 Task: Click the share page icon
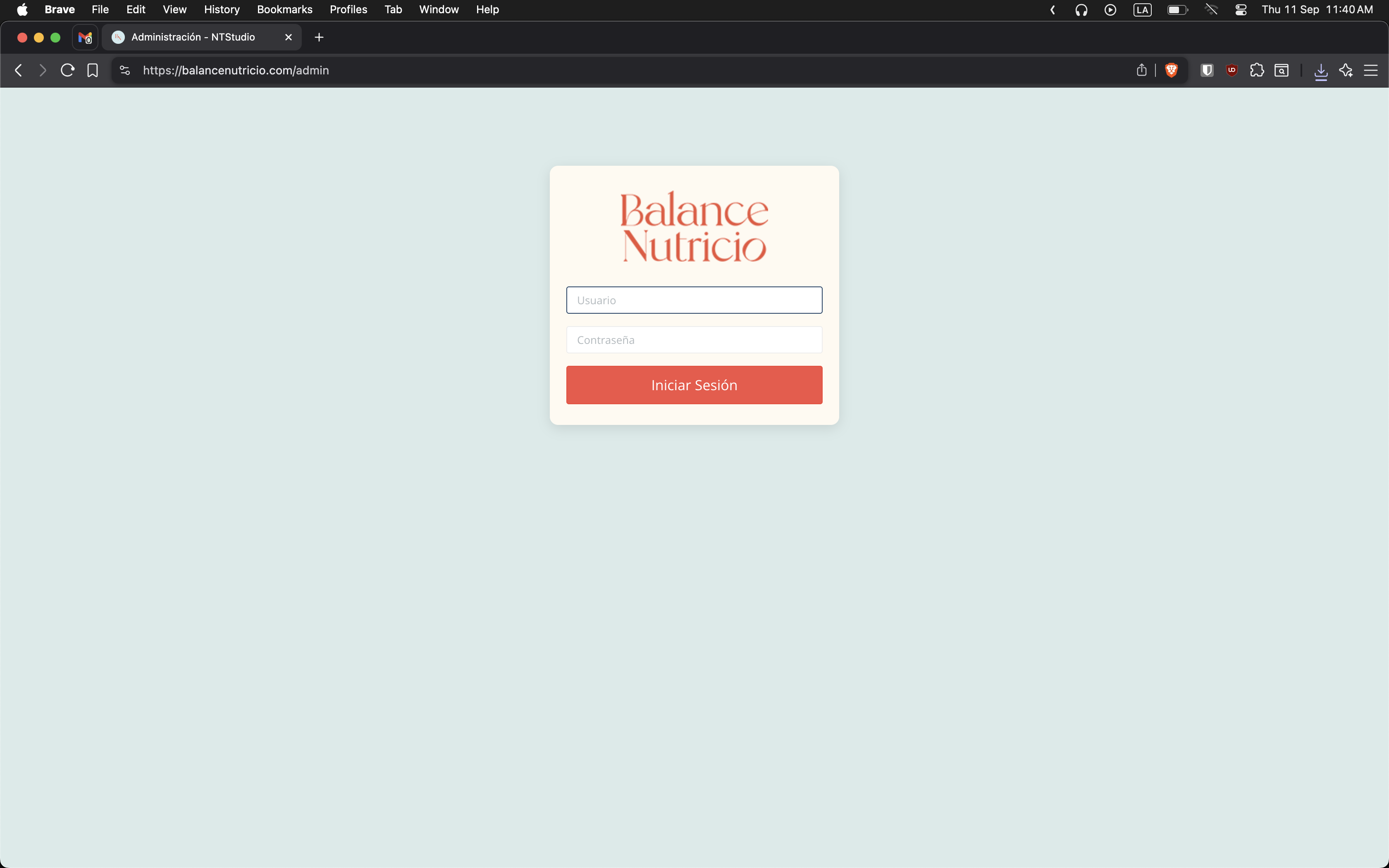click(x=1142, y=70)
